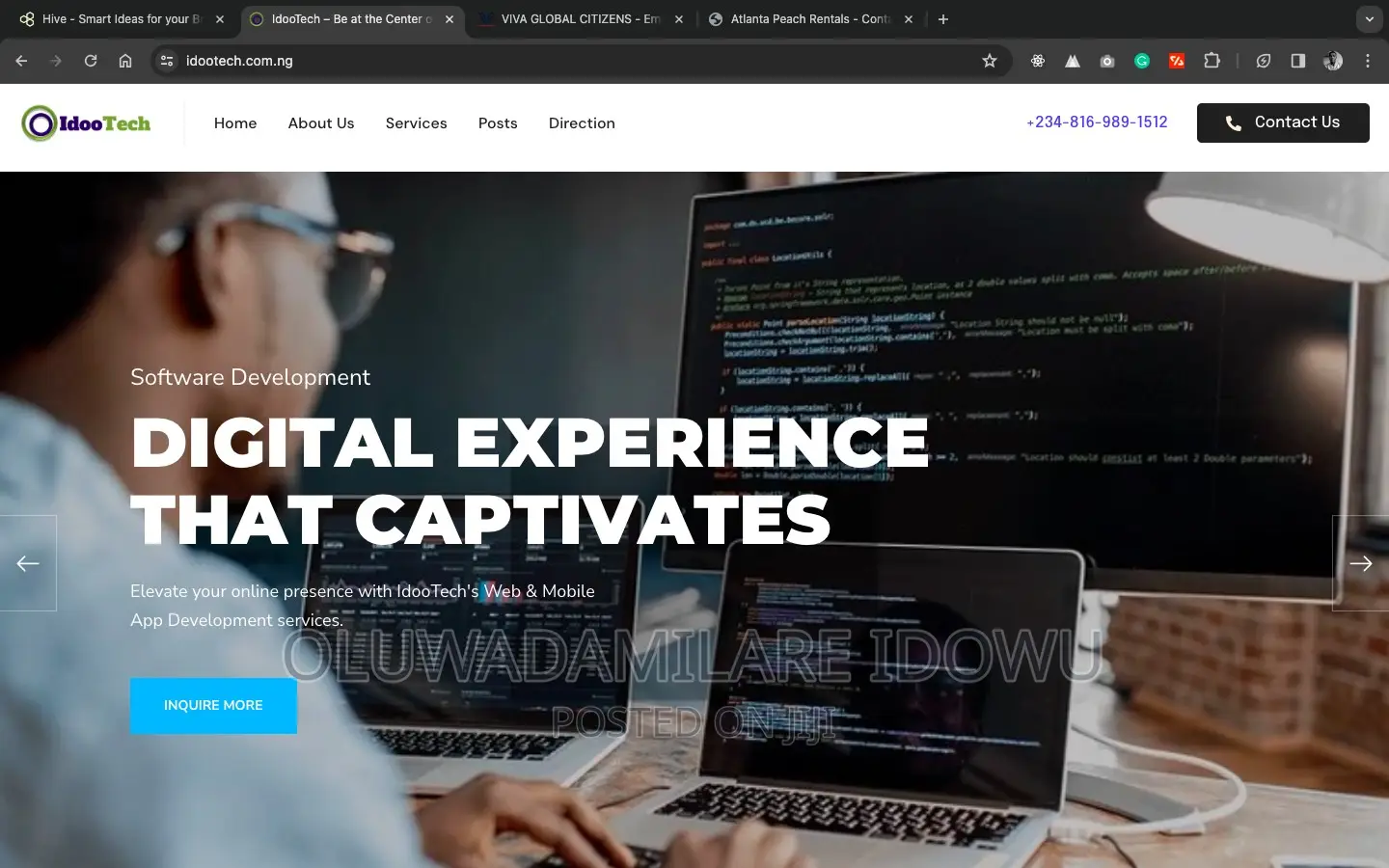
Task: Close the VIVA GLOBAL CITIZENS tab
Action: [679, 19]
